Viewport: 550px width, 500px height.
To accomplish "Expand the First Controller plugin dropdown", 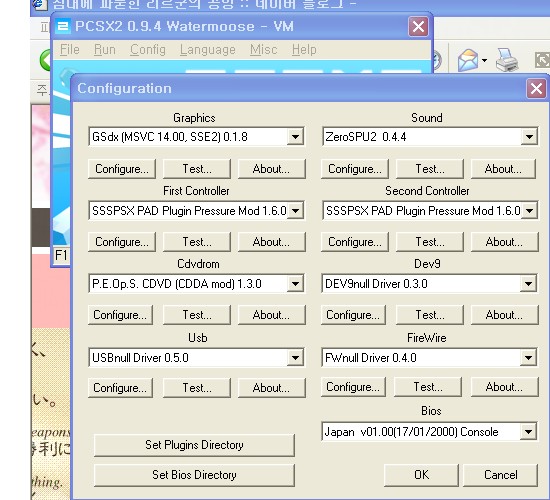I will [295, 211].
